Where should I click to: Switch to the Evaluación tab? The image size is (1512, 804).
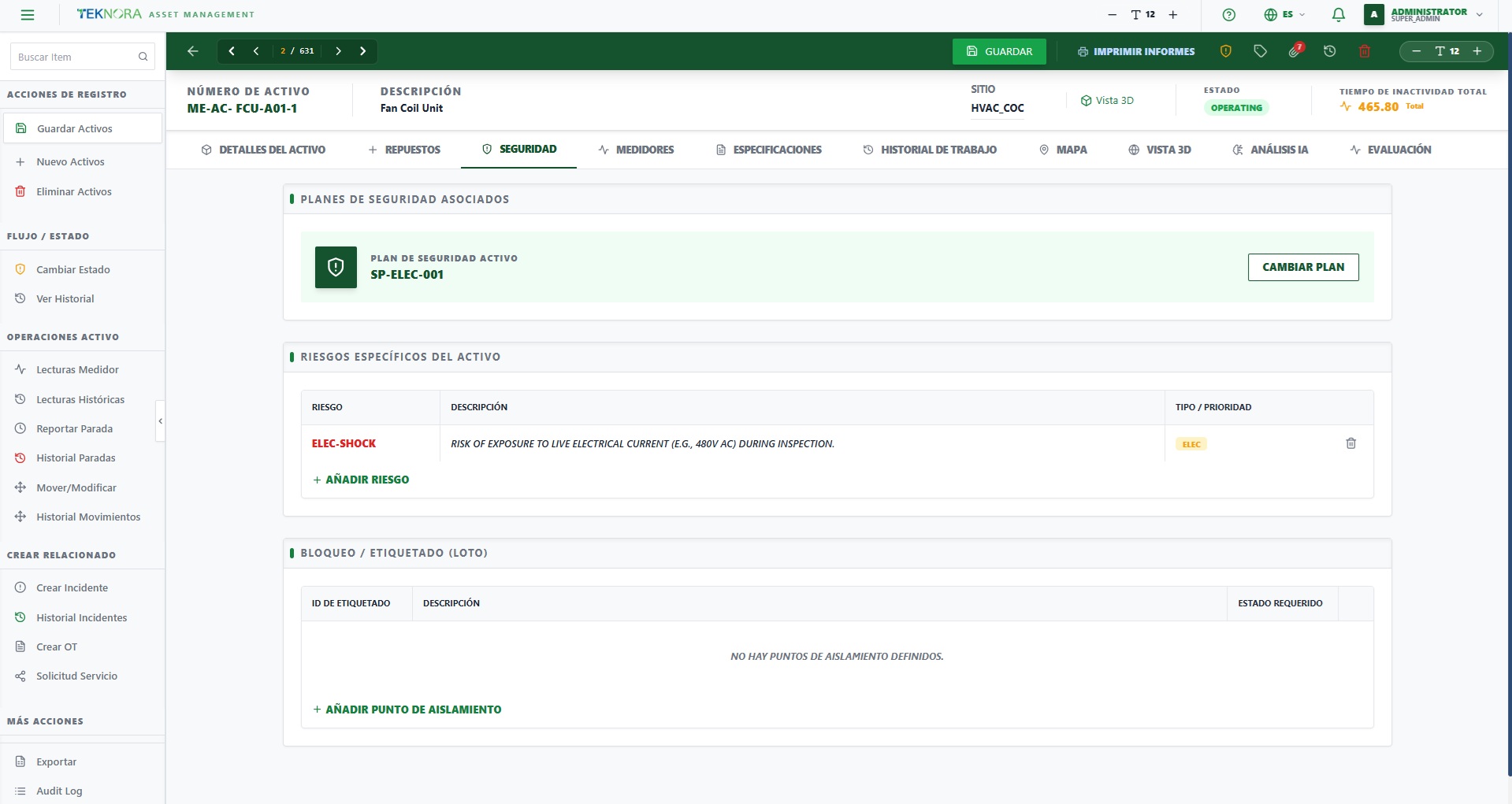tap(1391, 150)
